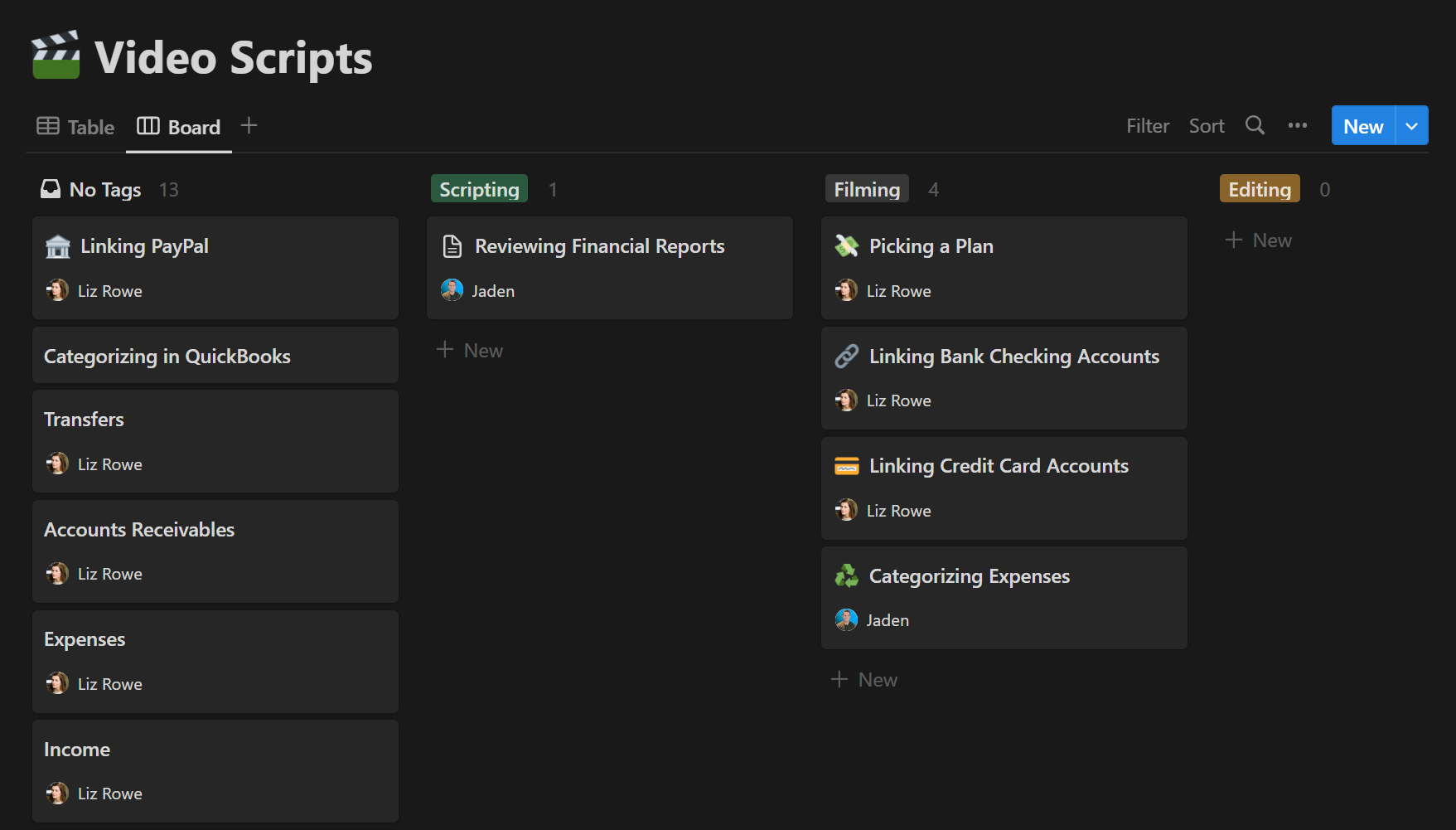1456x830 pixels.
Task: Switch to the Table view tab
Action: point(76,127)
